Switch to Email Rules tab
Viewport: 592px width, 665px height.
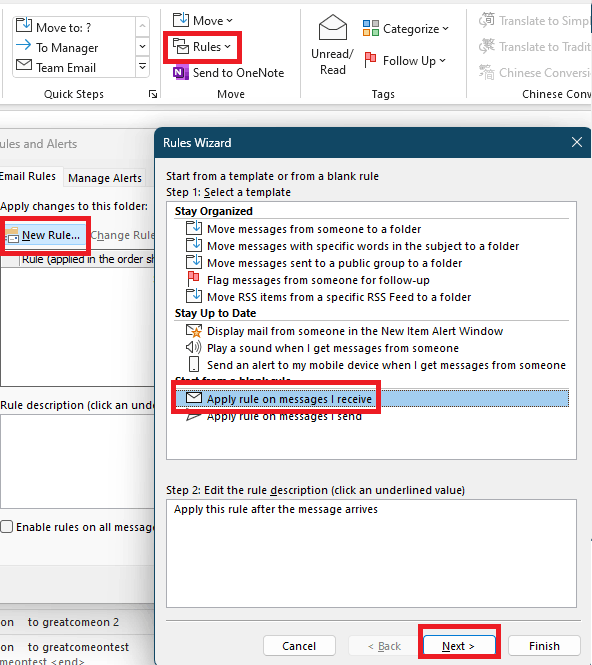[28, 176]
